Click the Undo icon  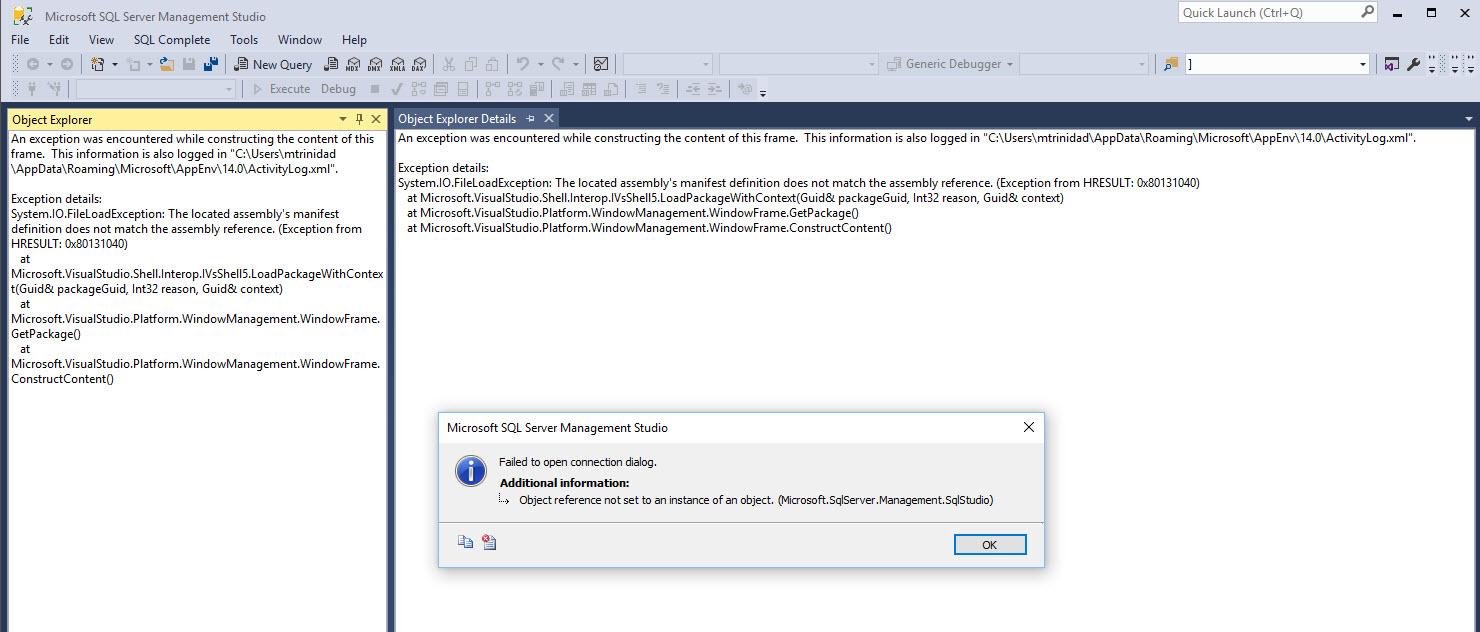pos(522,64)
